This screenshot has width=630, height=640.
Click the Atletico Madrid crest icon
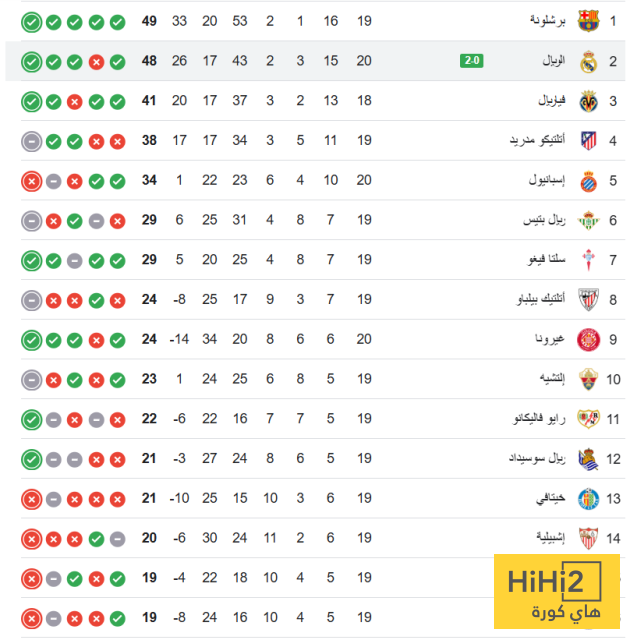point(589,141)
